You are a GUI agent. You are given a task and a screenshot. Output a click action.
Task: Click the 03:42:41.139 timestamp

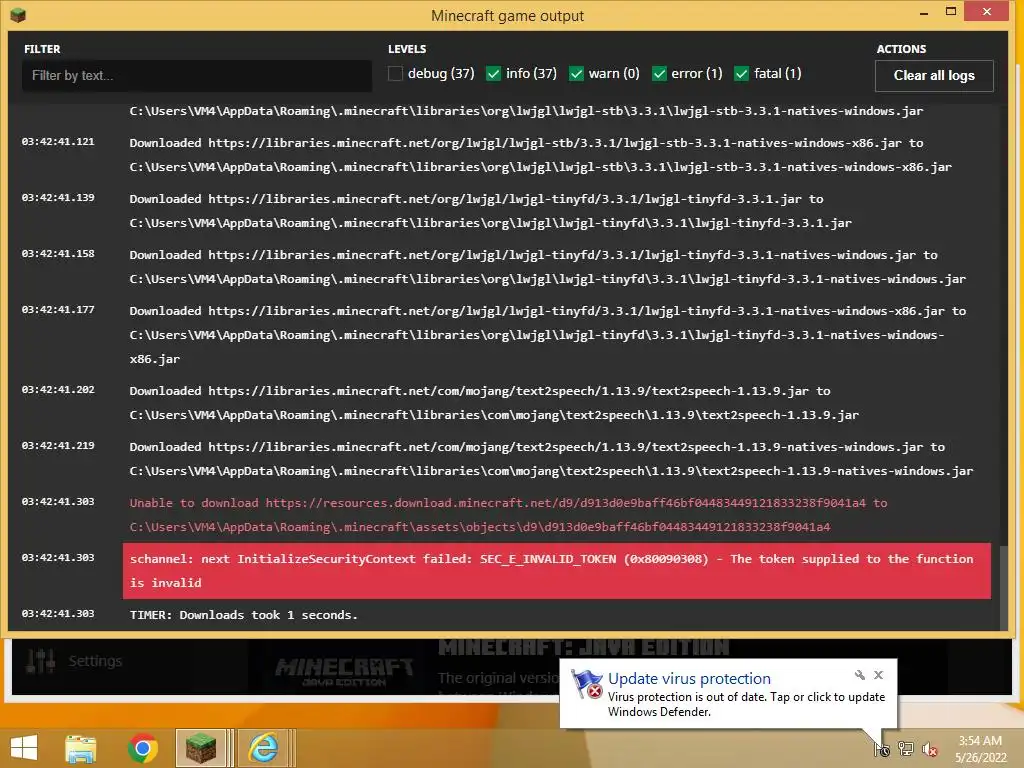58,198
